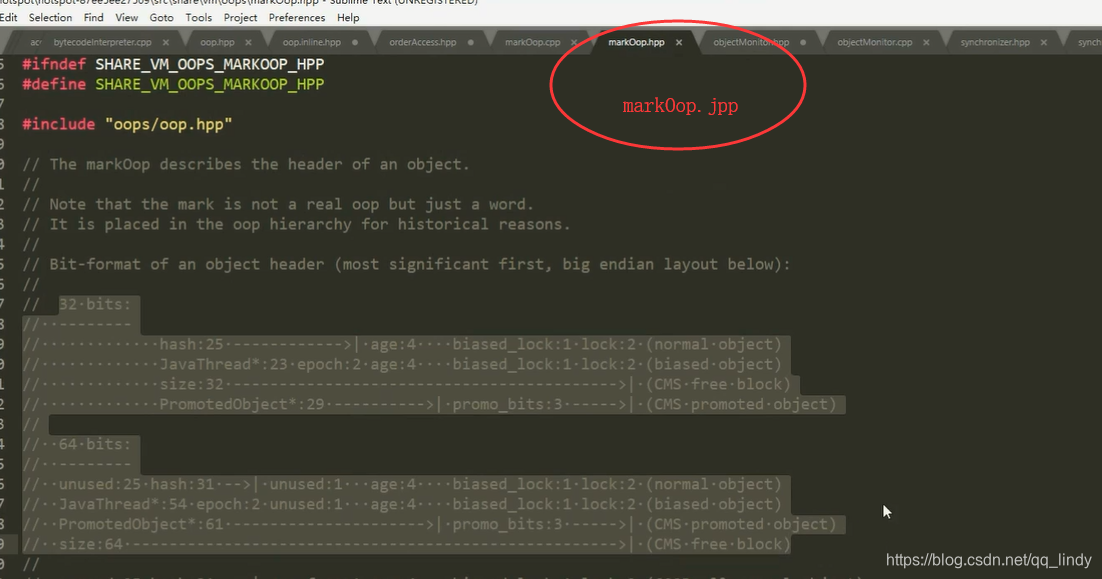Close the bytecodeInterpreter.cpp tab
The height and width of the screenshot is (579, 1102).
[x=166, y=43]
